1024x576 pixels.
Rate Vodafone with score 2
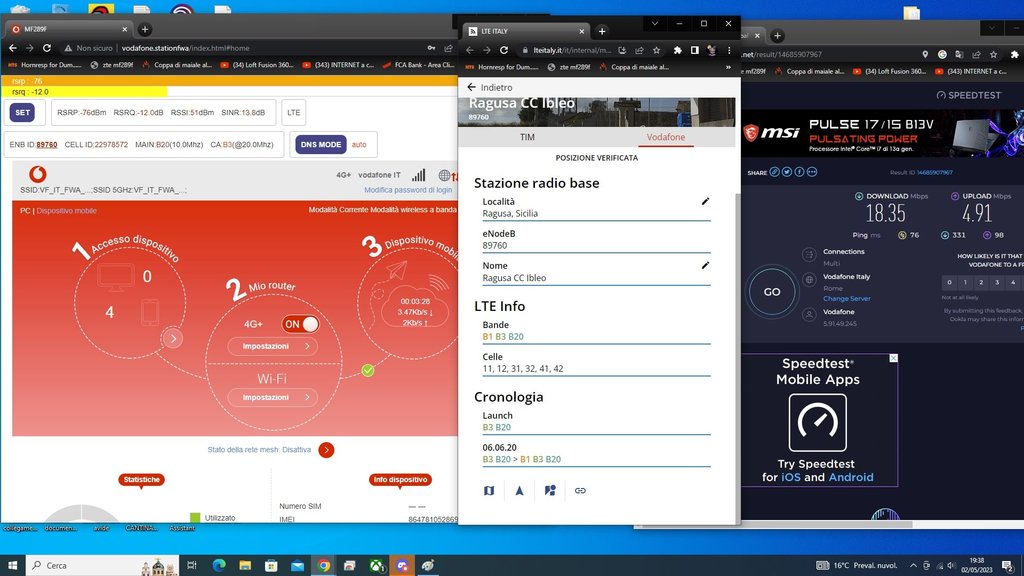tap(981, 282)
